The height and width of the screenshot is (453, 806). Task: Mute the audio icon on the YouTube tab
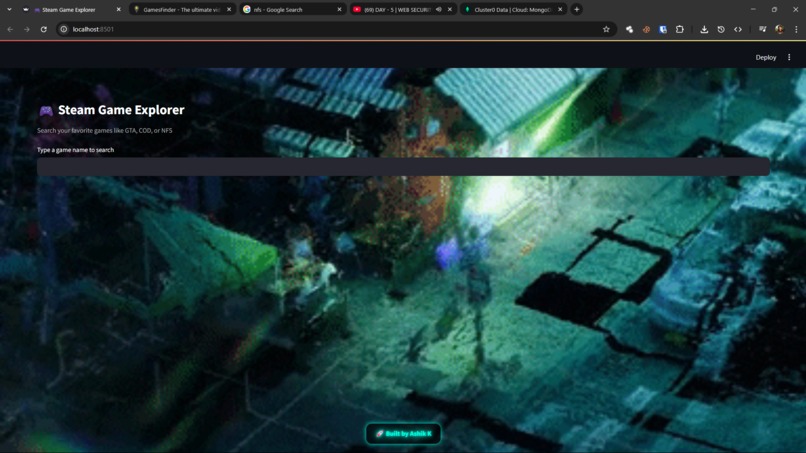click(438, 9)
